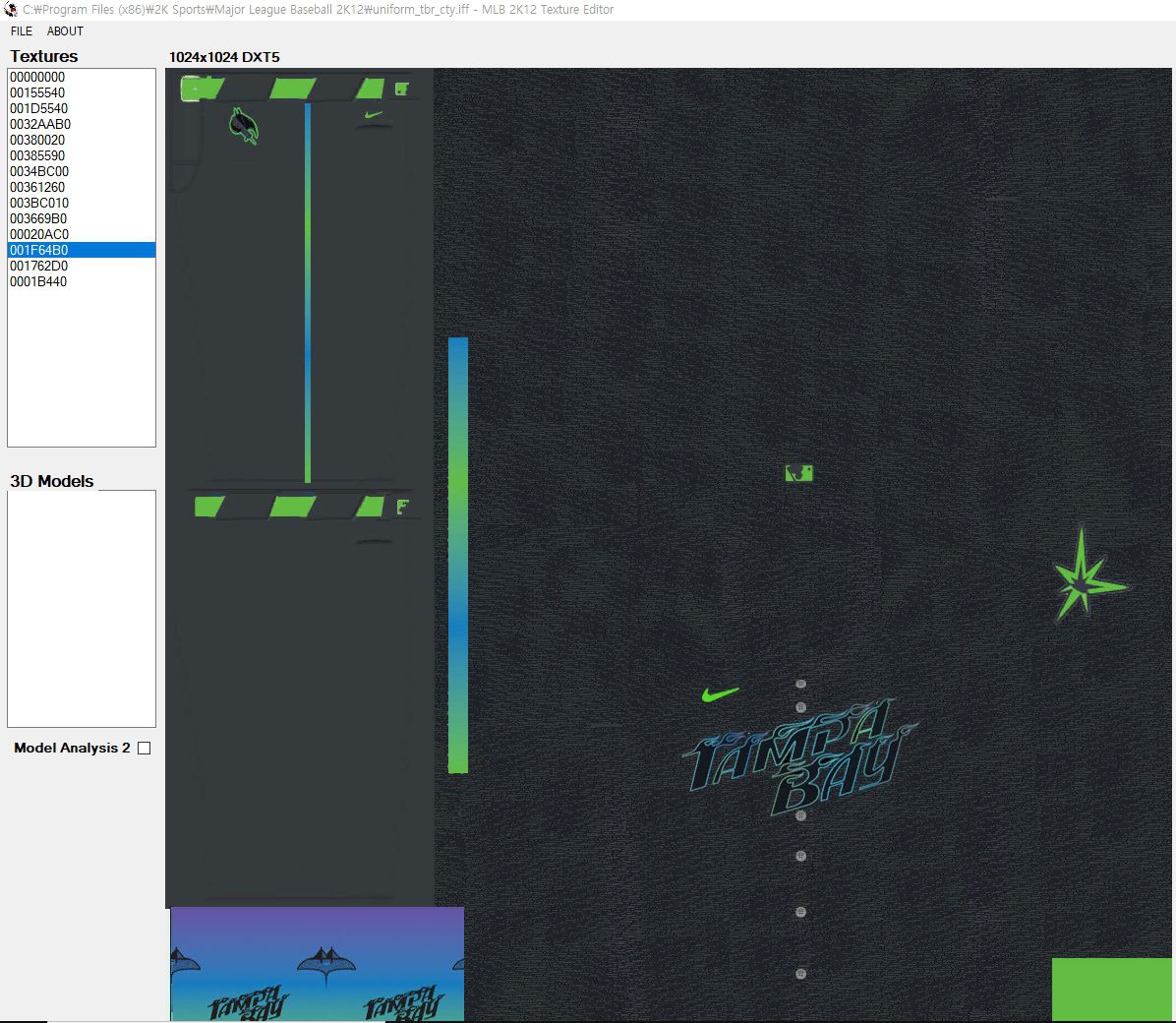Select texture 0032AAB0 from Textures list
Screen dimensions: 1176x1023
(x=40, y=124)
